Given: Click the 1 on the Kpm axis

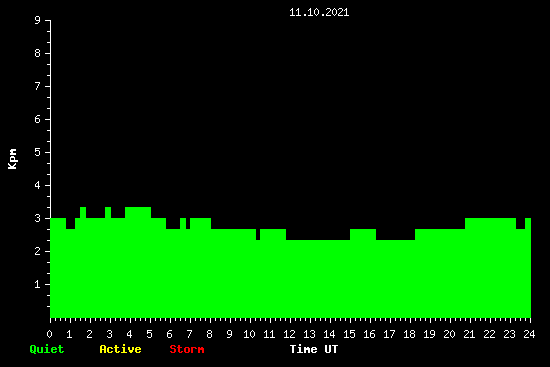Looking at the screenshot, I should [38, 284].
